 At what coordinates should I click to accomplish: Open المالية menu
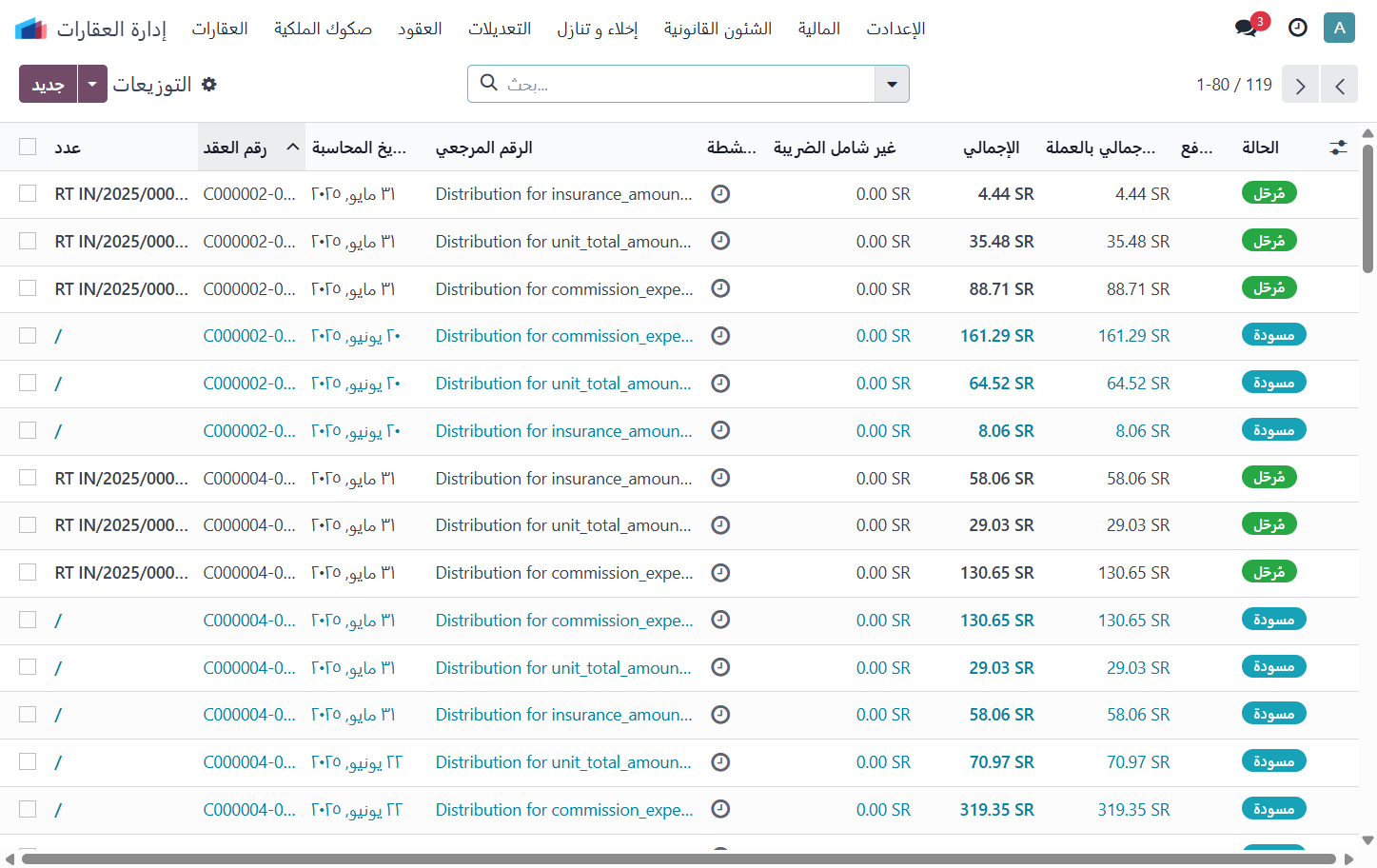tap(819, 29)
